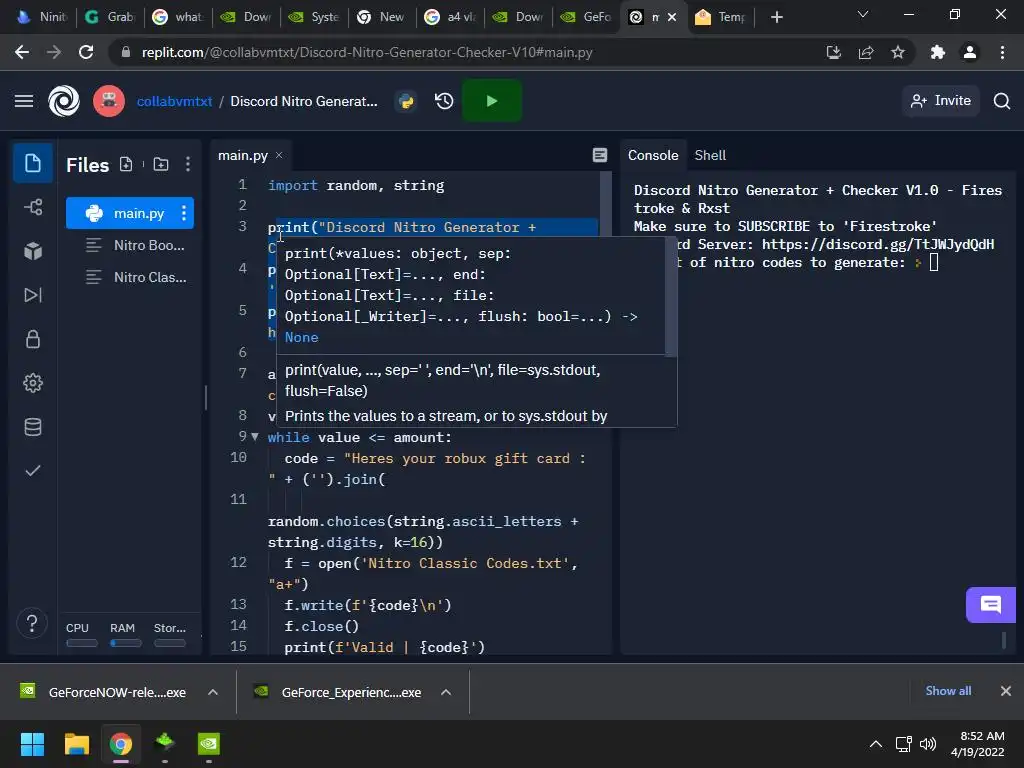Close the downloads bar
The width and height of the screenshot is (1024, 768).
[1006, 690]
